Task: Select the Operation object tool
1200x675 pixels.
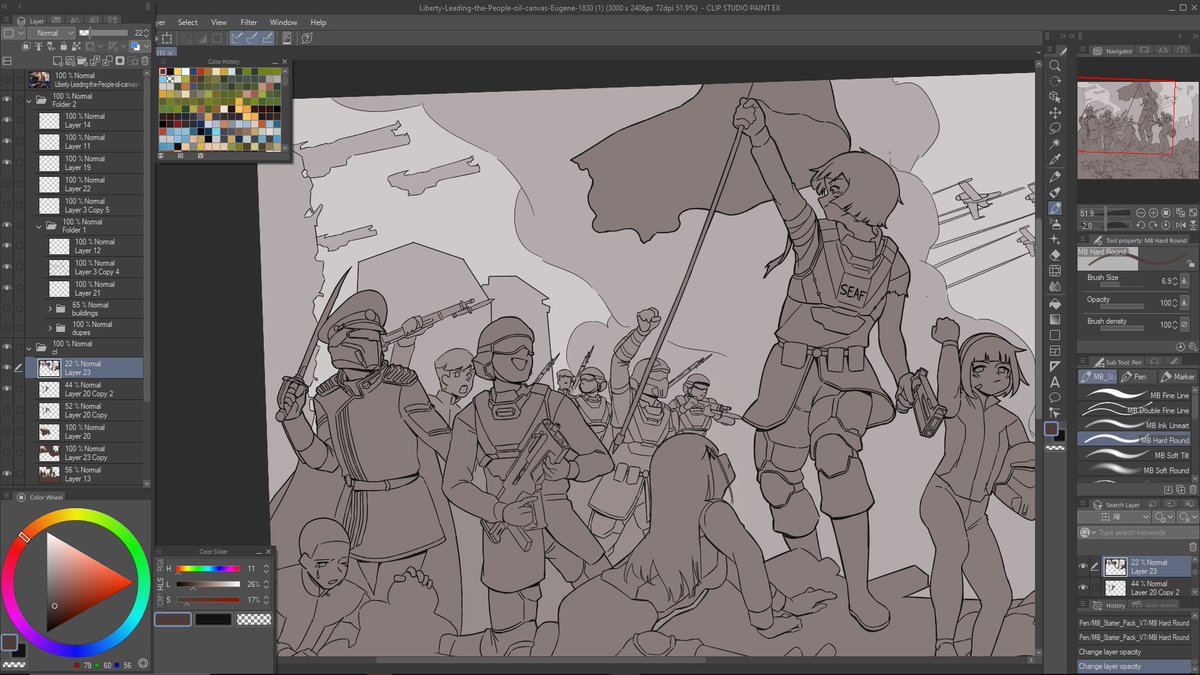Action: (x=1055, y=97)
